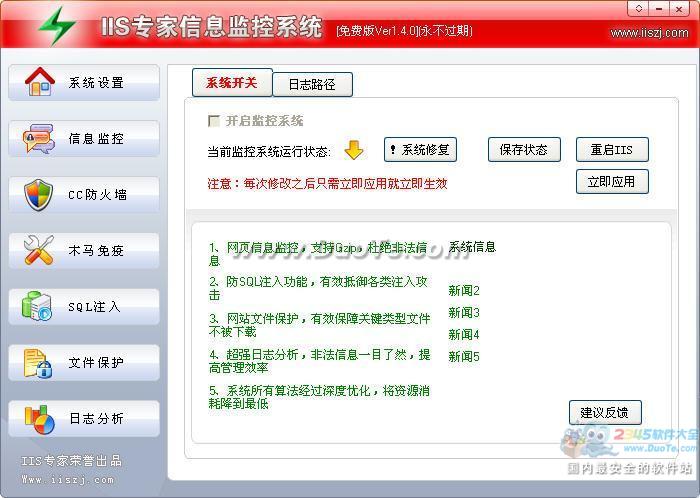Click the CC防火墙 shield icon
700x498 pixels.
coord(39,194)
